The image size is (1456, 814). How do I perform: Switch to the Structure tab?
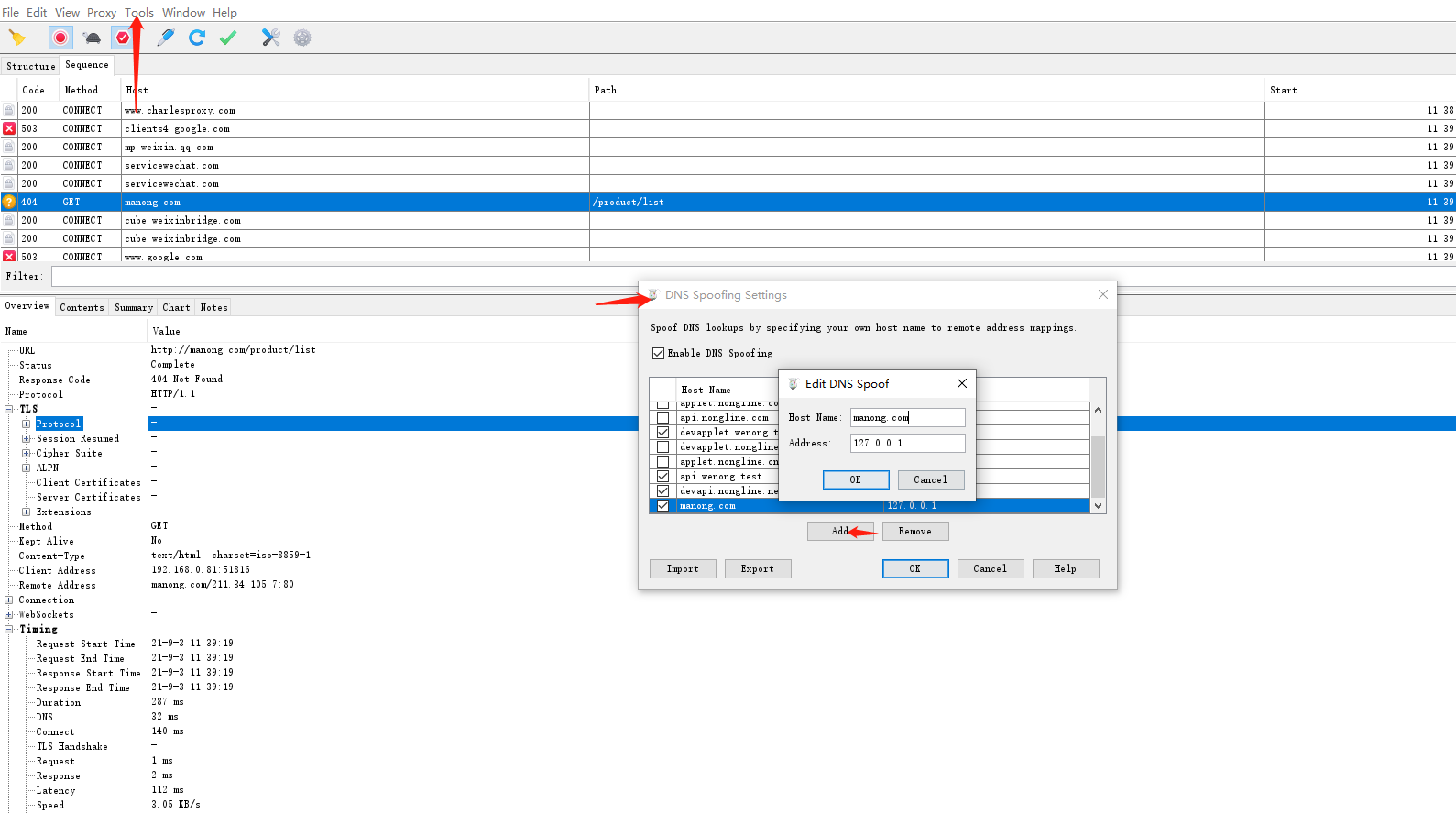[31, 66]
